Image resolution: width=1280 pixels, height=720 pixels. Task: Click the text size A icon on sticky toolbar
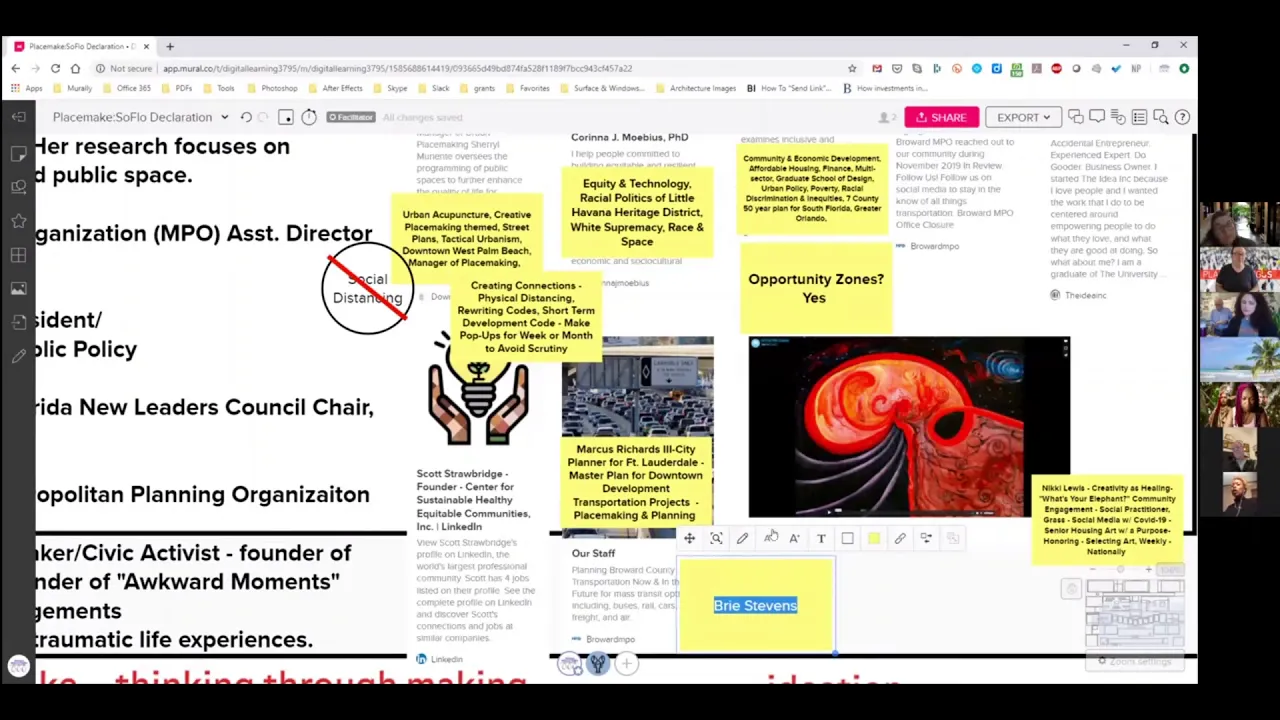[794, 538]
